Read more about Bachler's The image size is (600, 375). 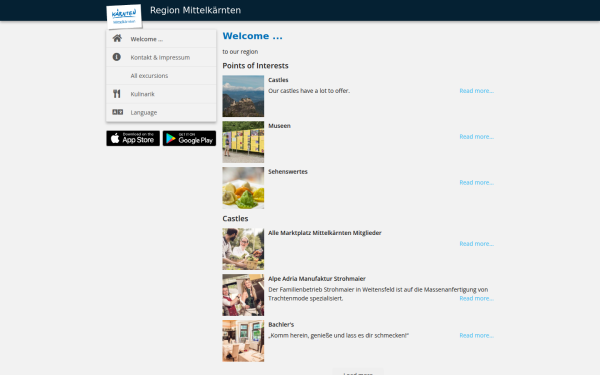pyautogui.click(x=476, y=336)
